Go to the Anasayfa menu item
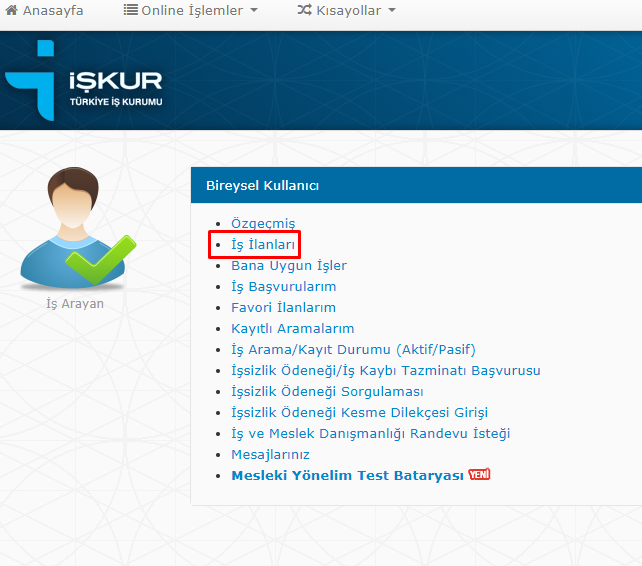642x566 pixels. click(53, 11)
